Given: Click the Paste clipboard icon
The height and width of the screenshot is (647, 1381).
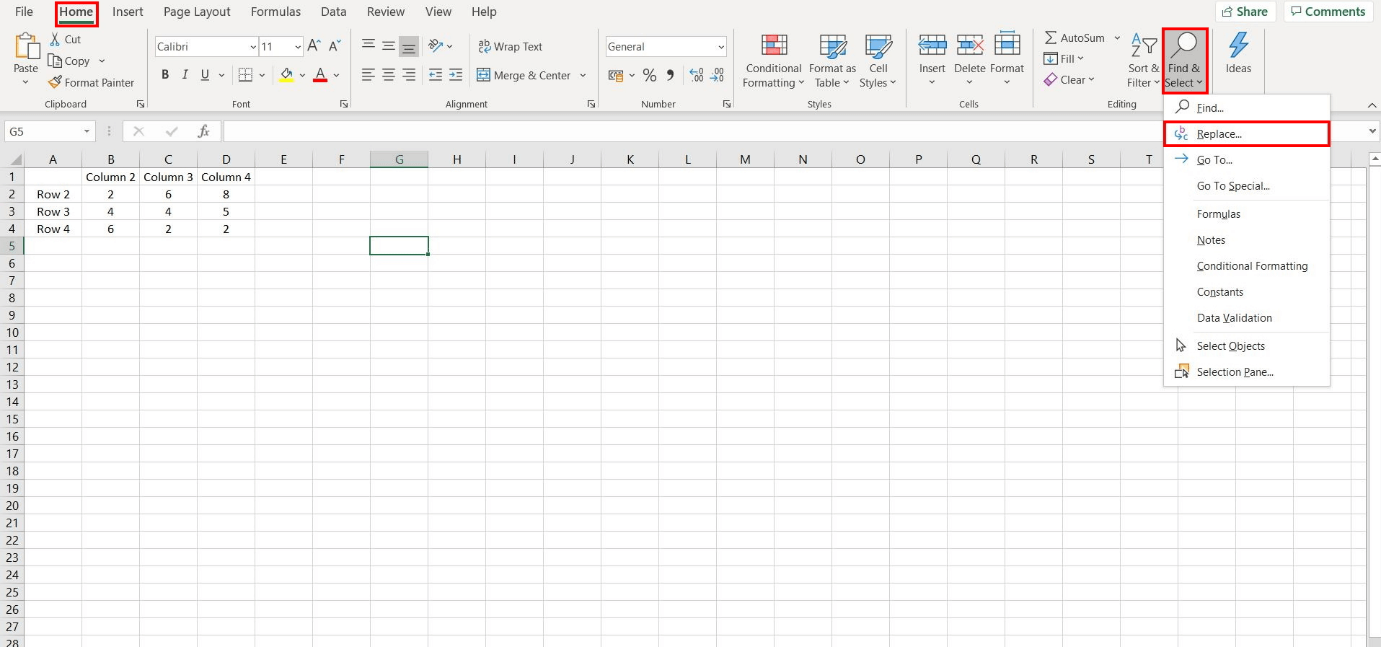Looking at the screenshot, I should click(26, 47).
